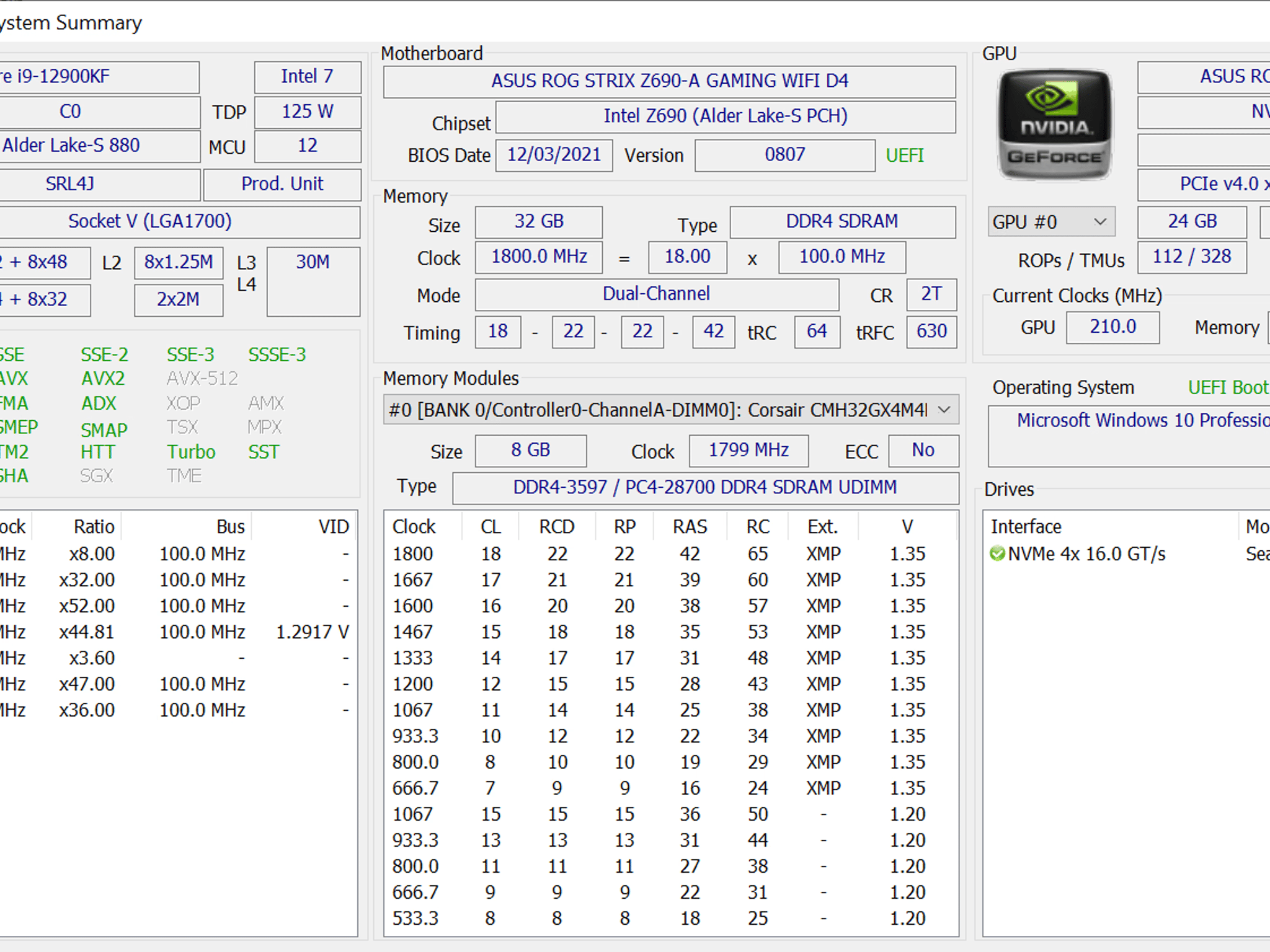The image size is (1270, 952).
Task: Select the command rate 2T field
Action: click(931, 294)
